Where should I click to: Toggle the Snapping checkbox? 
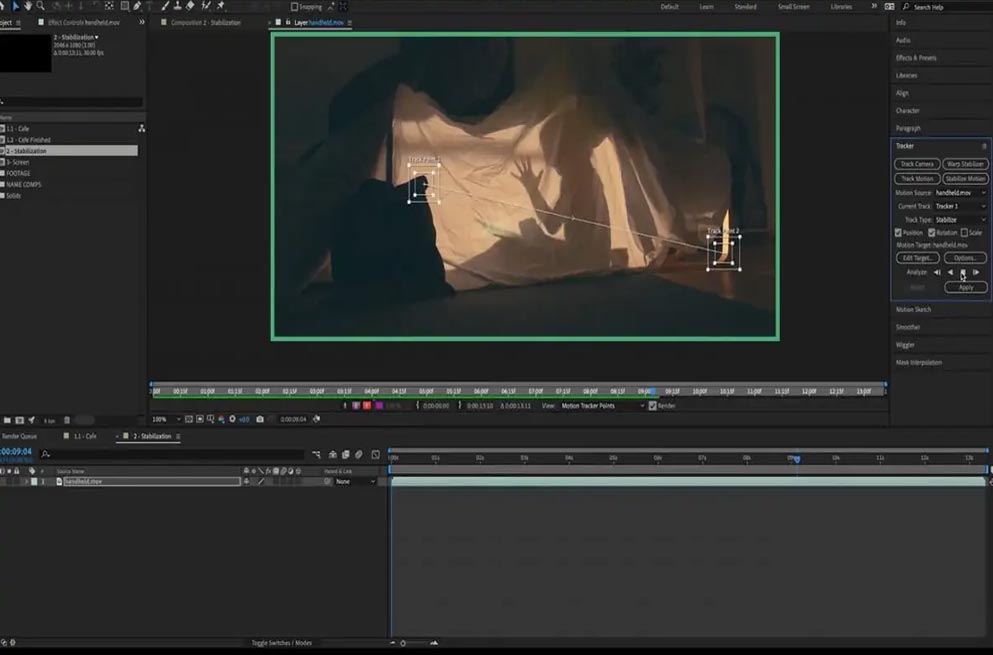pyautogui.click(x=294, y=7)
